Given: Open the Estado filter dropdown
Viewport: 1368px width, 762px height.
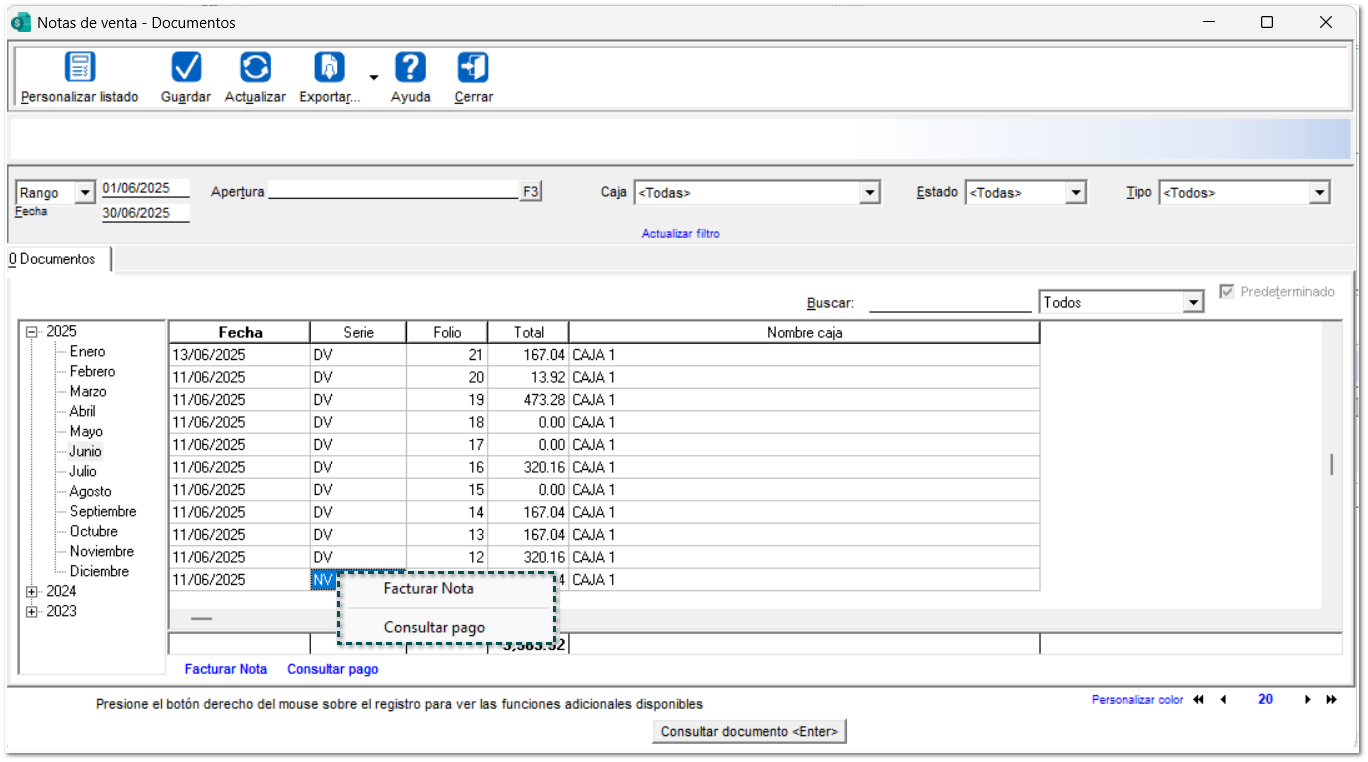Looking at the screenshot, I should point(1076,193).
